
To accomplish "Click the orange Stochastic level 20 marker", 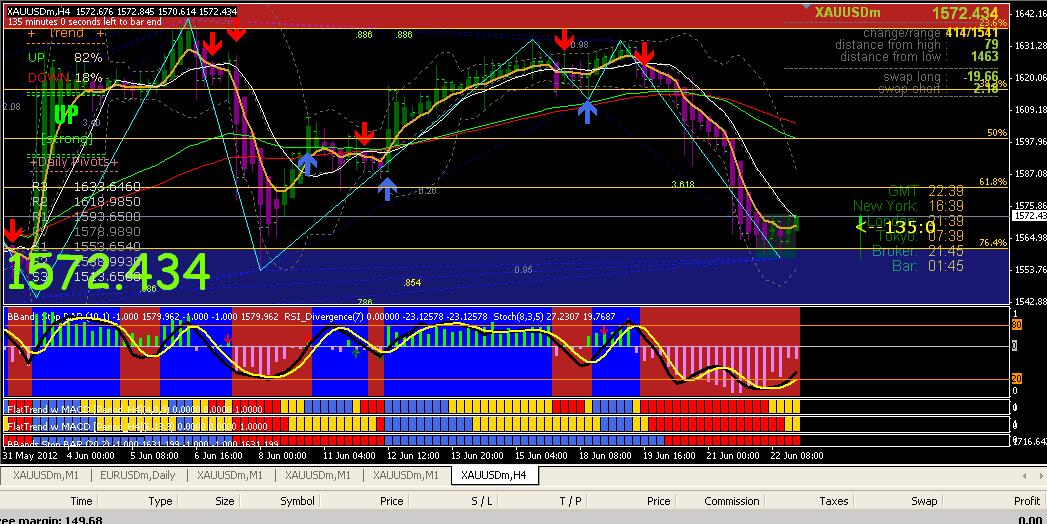I will pos(1015,377).
